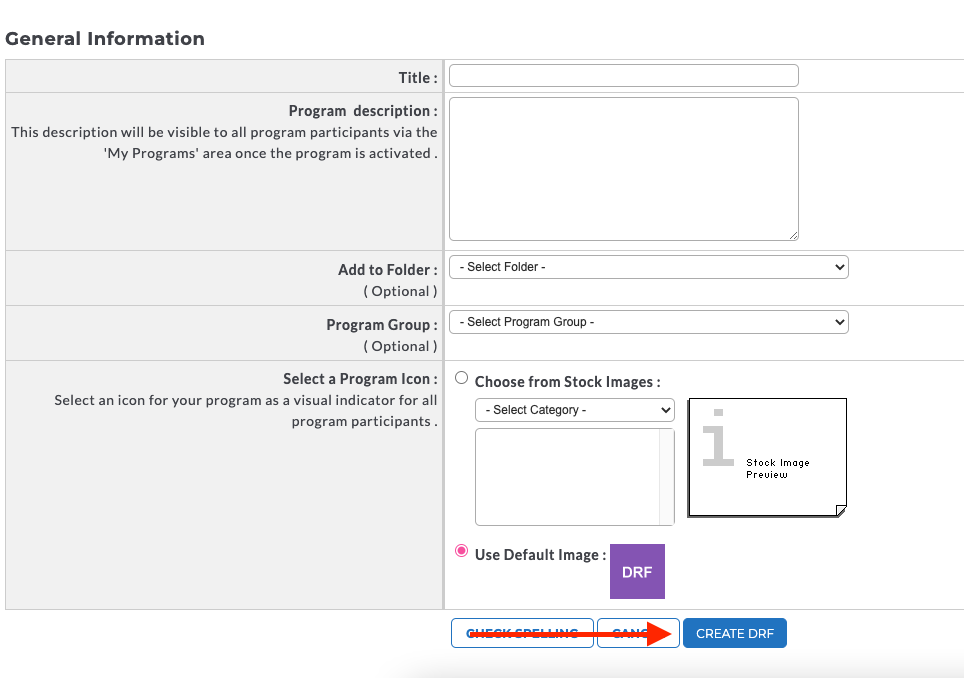The width and height of the screenshot is (964, 678).
Task: Click the purple DRF default icon
Action: pos(637,571)
